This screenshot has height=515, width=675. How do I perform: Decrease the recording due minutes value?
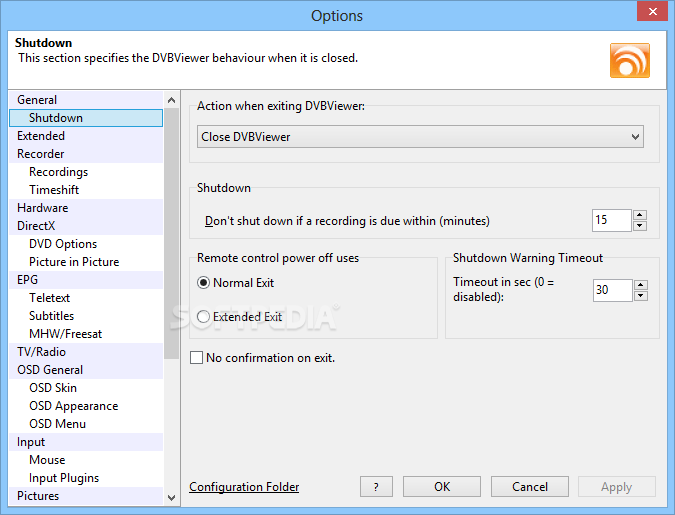click(640, 226)
